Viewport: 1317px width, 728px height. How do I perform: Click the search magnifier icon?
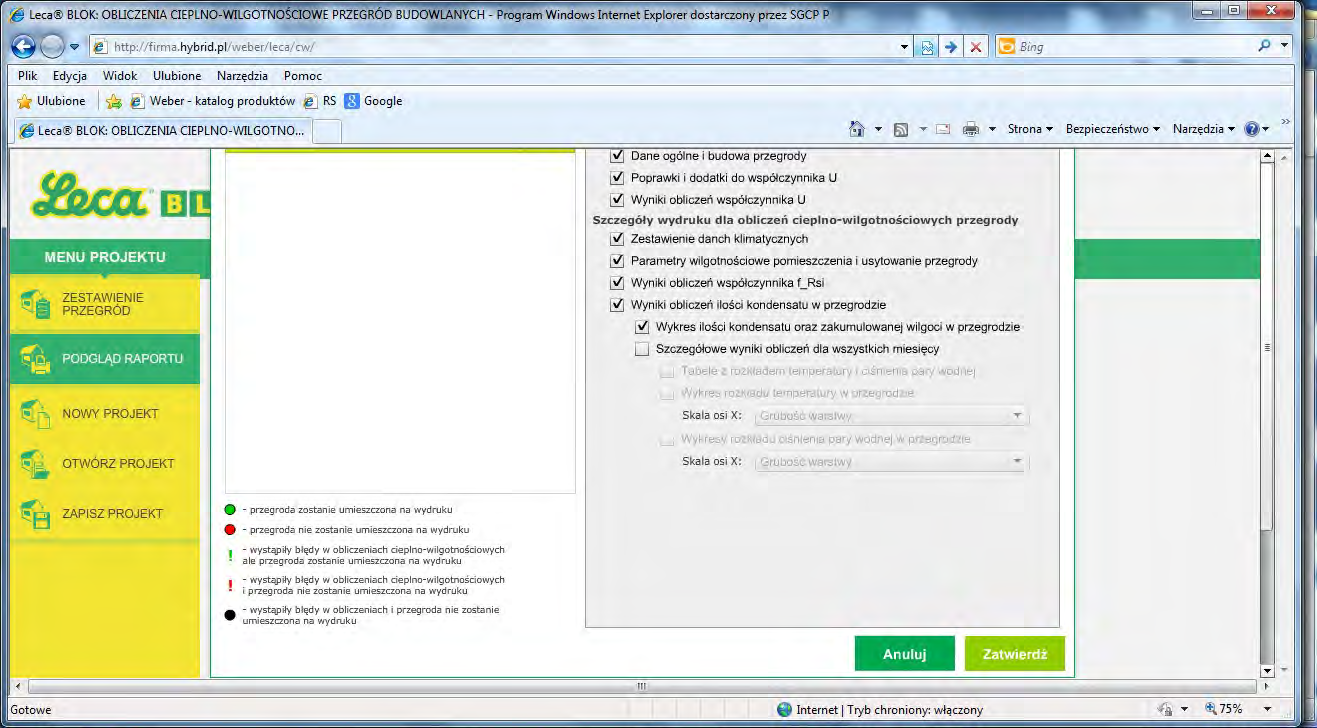(x=1265, y=46)
